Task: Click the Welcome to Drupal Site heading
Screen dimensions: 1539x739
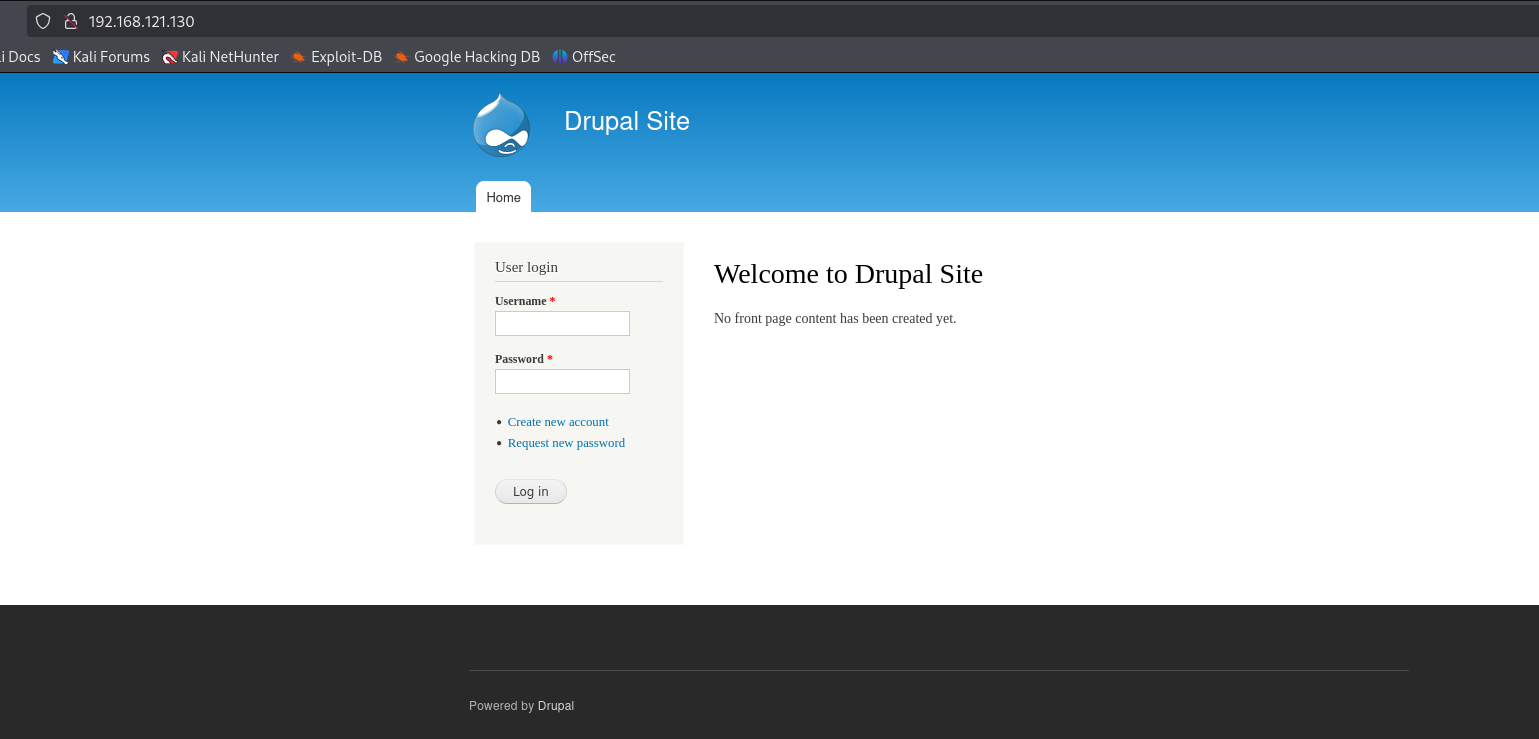Action: pos(848,274)
